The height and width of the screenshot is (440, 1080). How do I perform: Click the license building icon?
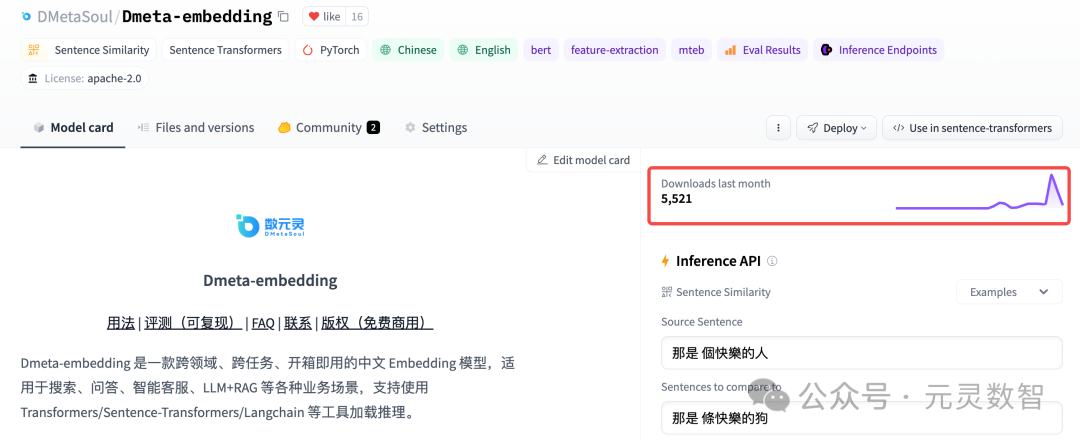33,78
